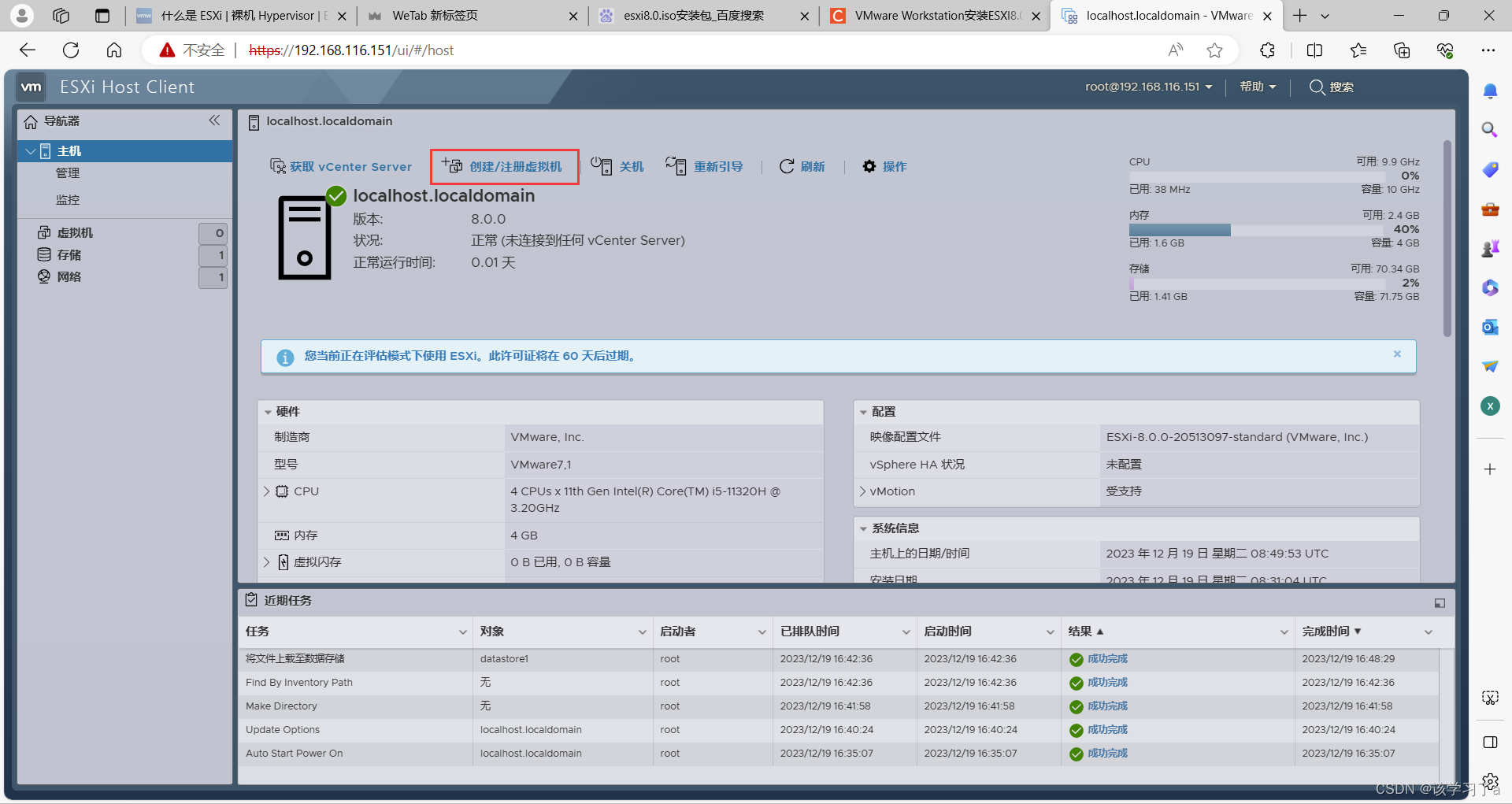The image size is (1512, 804).
Task: Open the Initiator (启动者) column dropdown
Action: [x=762, y=632]
